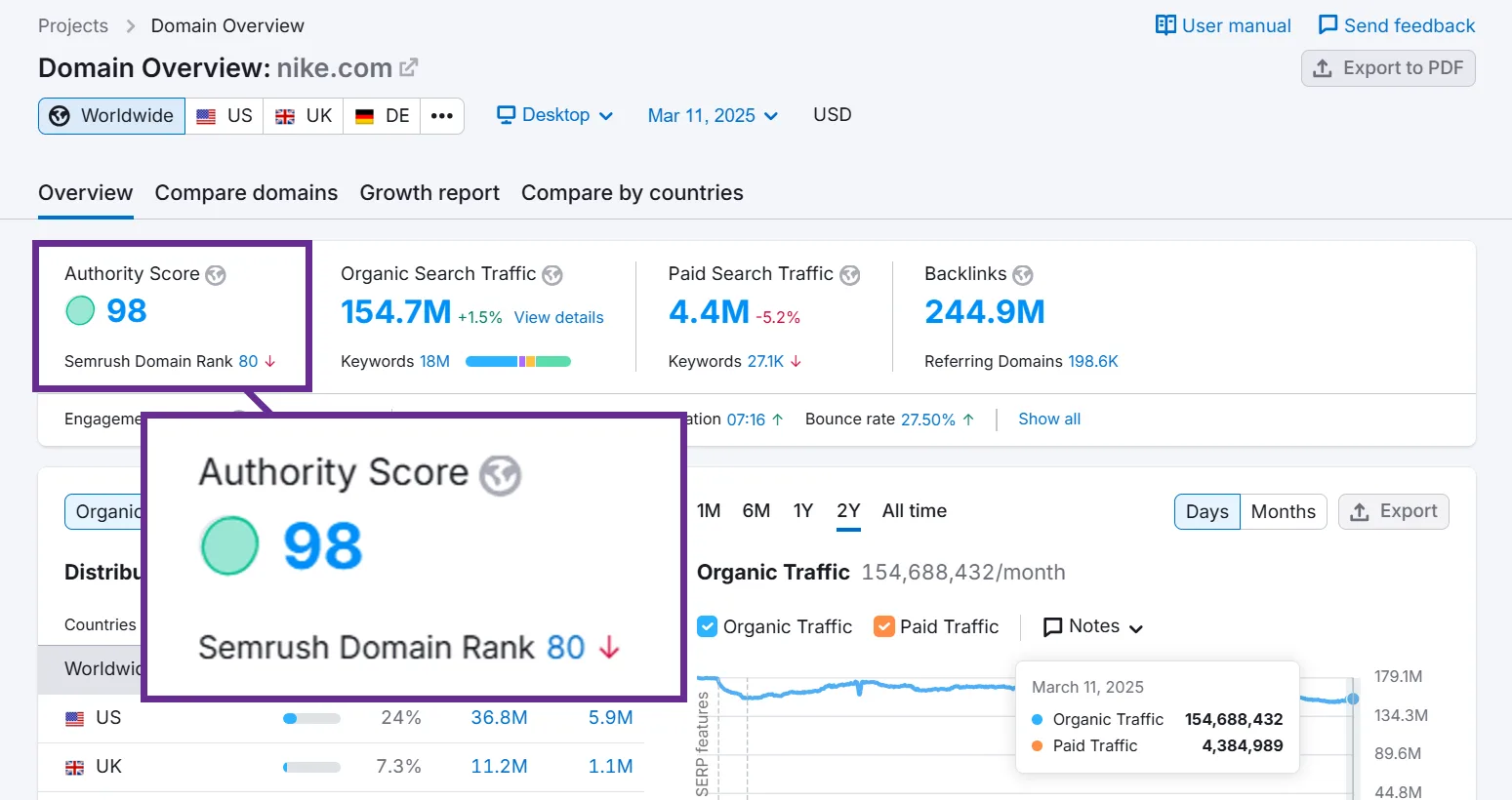Image resolution: width=1512 pixels, height=800 pixels.
Task: Select the 1Y time range
Action: coord(803,510)
